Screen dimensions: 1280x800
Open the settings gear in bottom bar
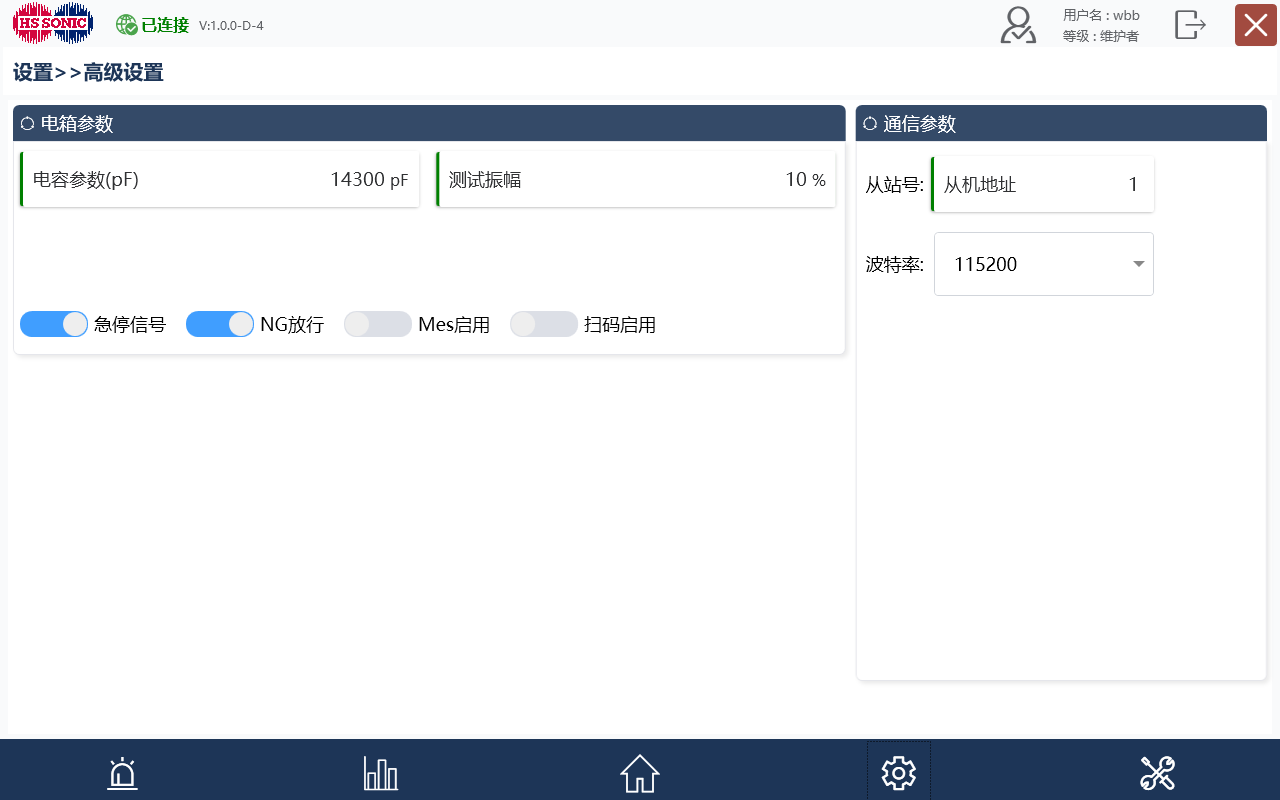[898, 773]
